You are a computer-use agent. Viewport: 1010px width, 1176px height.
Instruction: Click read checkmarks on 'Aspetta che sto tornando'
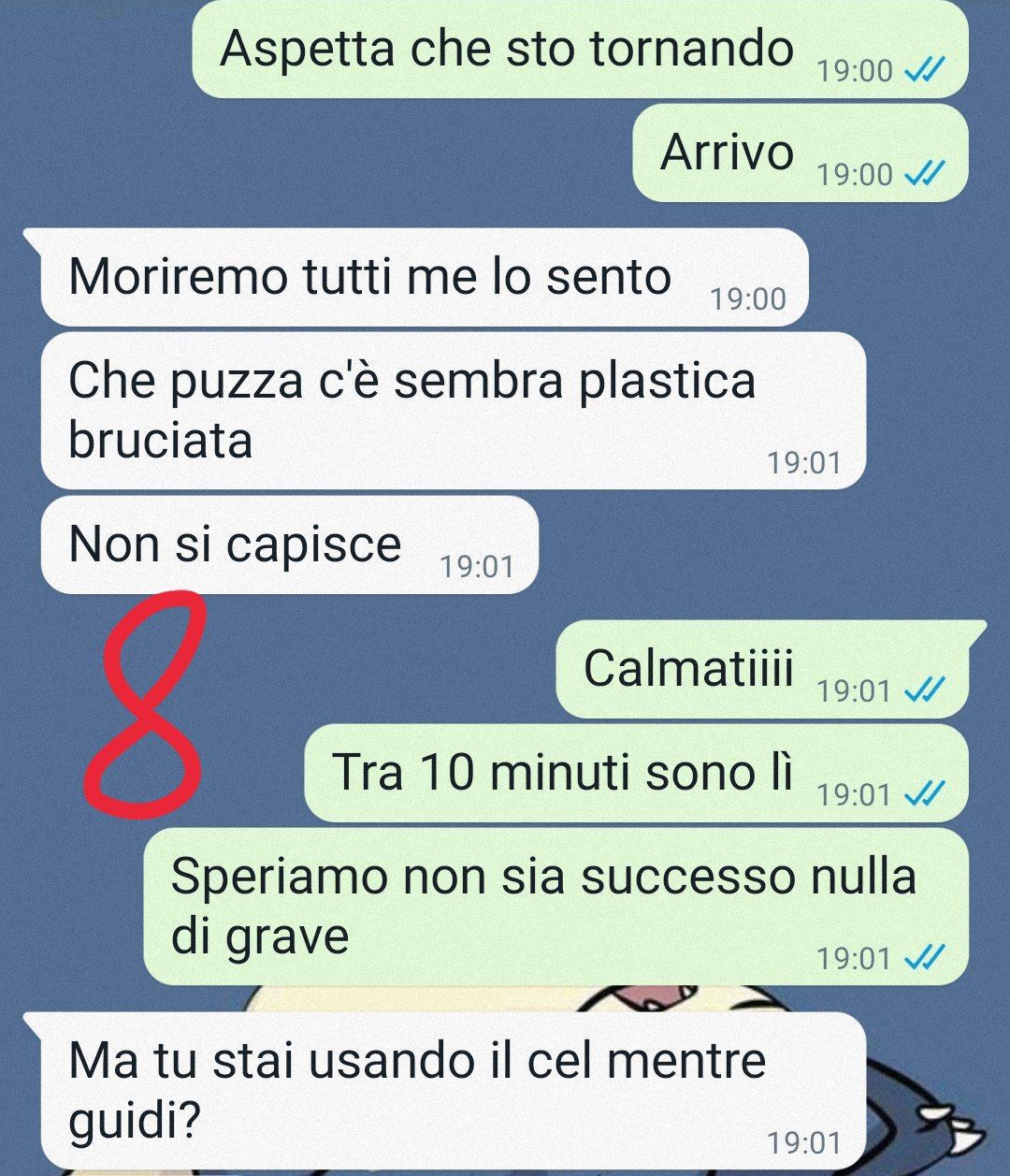926,70
